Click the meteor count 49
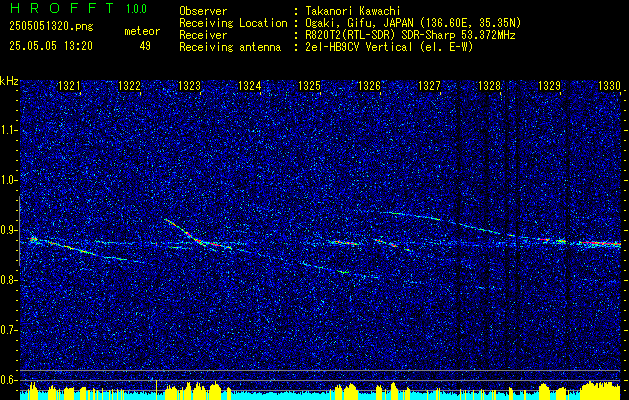Viewport: 629px width, 400px height. click(145, 46)
